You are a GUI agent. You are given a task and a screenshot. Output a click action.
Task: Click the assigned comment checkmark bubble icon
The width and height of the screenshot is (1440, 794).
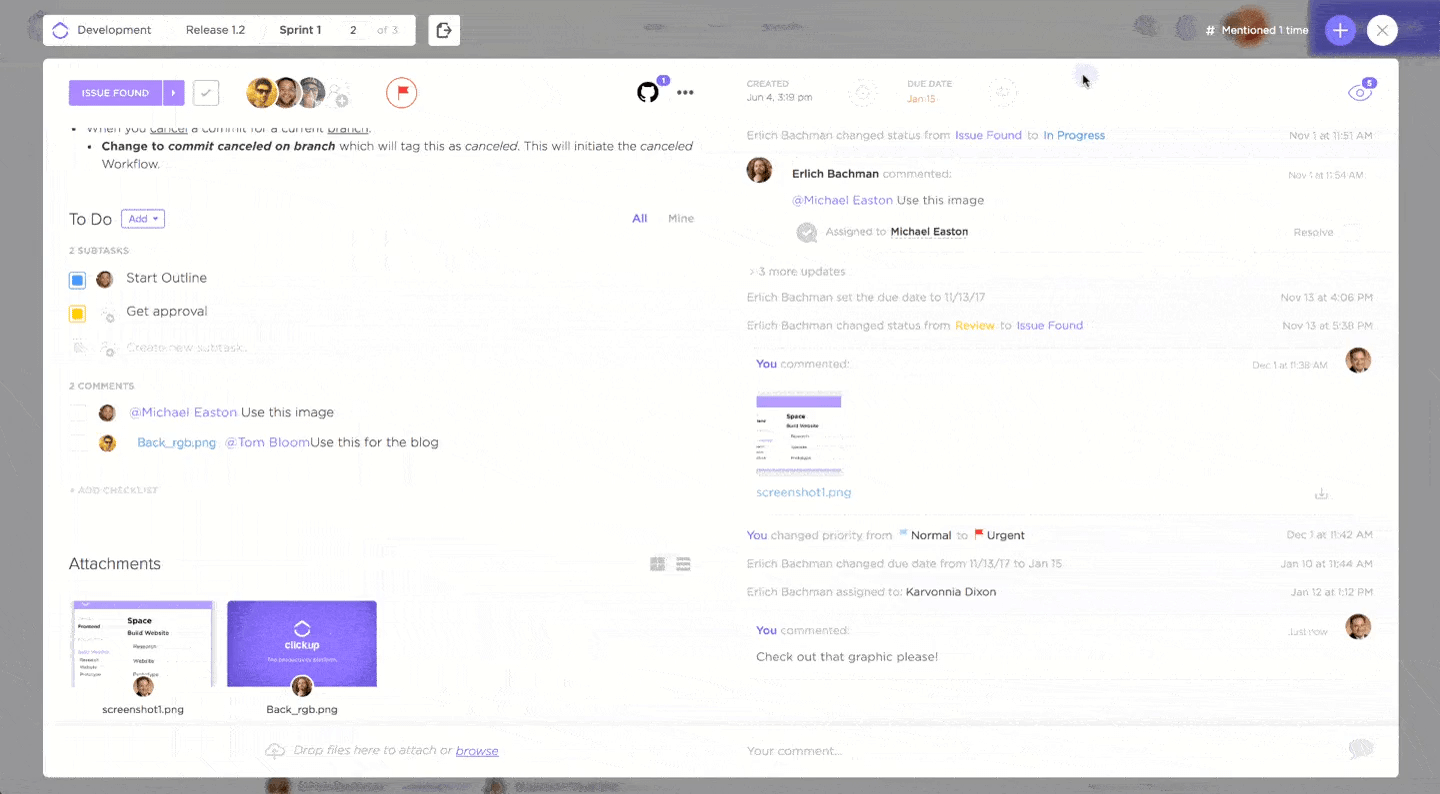pos(807,232)
